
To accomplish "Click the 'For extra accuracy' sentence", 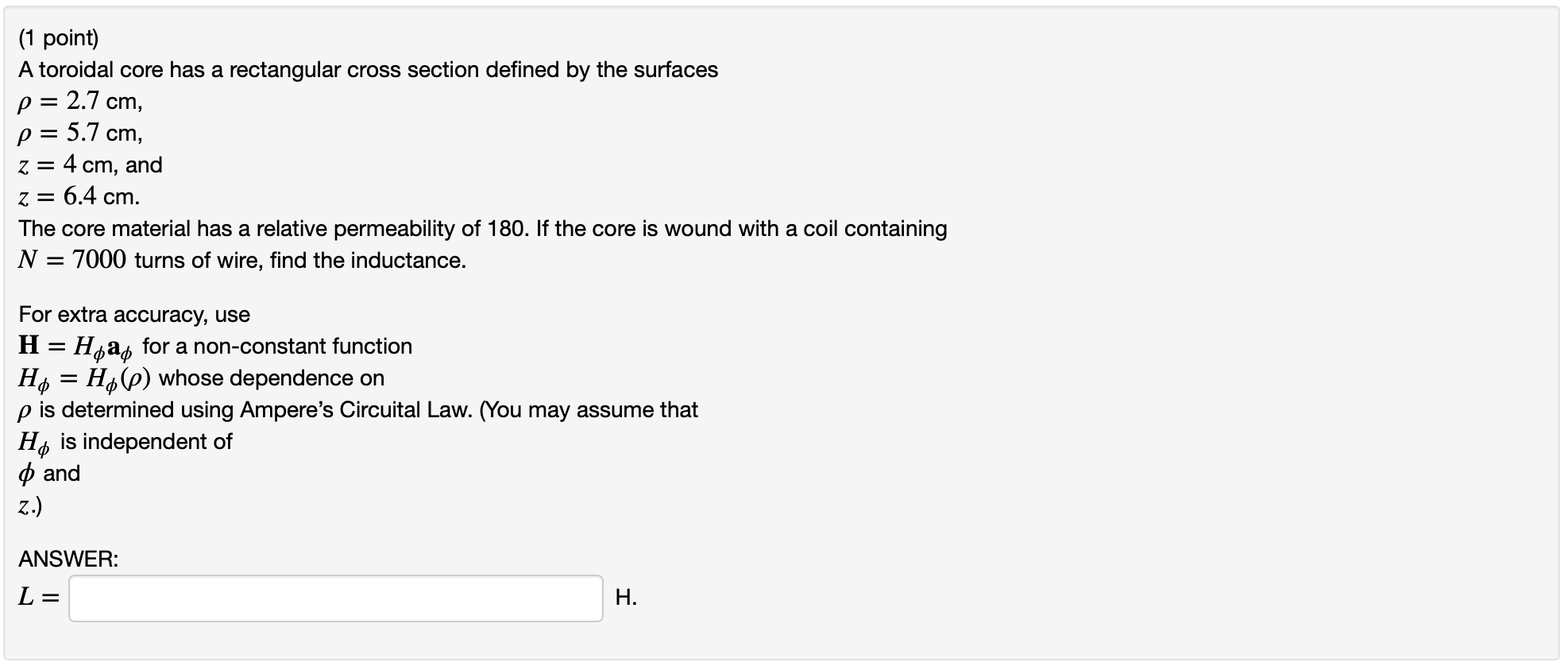I will pos(133,314).
